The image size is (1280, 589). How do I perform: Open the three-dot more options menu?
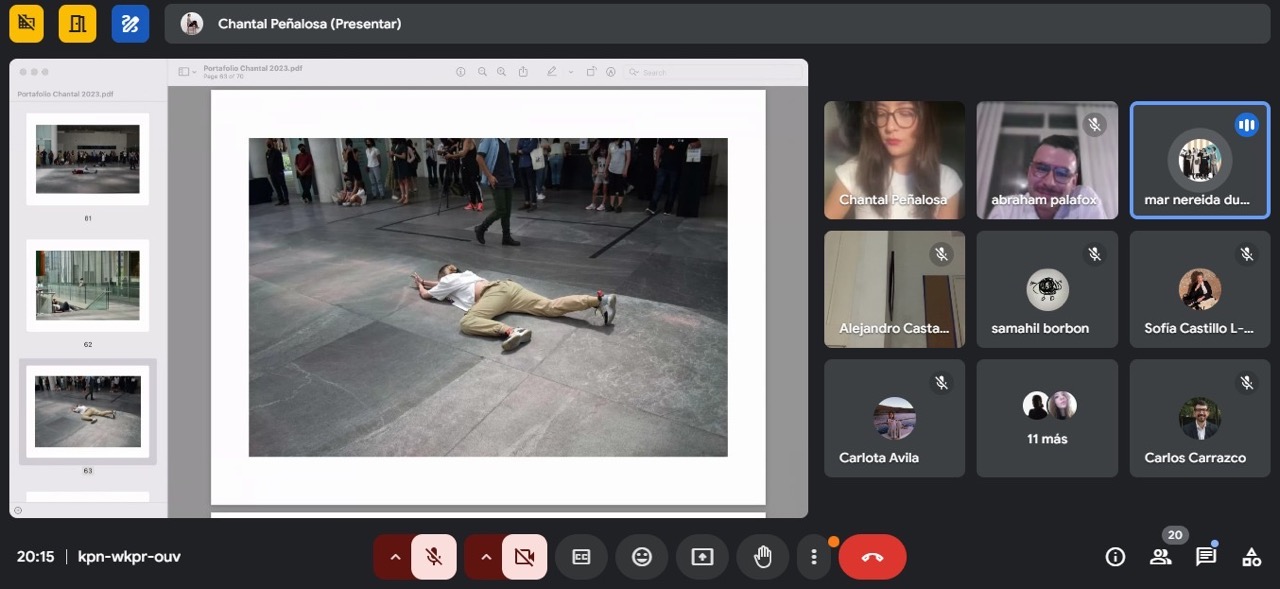814,557
